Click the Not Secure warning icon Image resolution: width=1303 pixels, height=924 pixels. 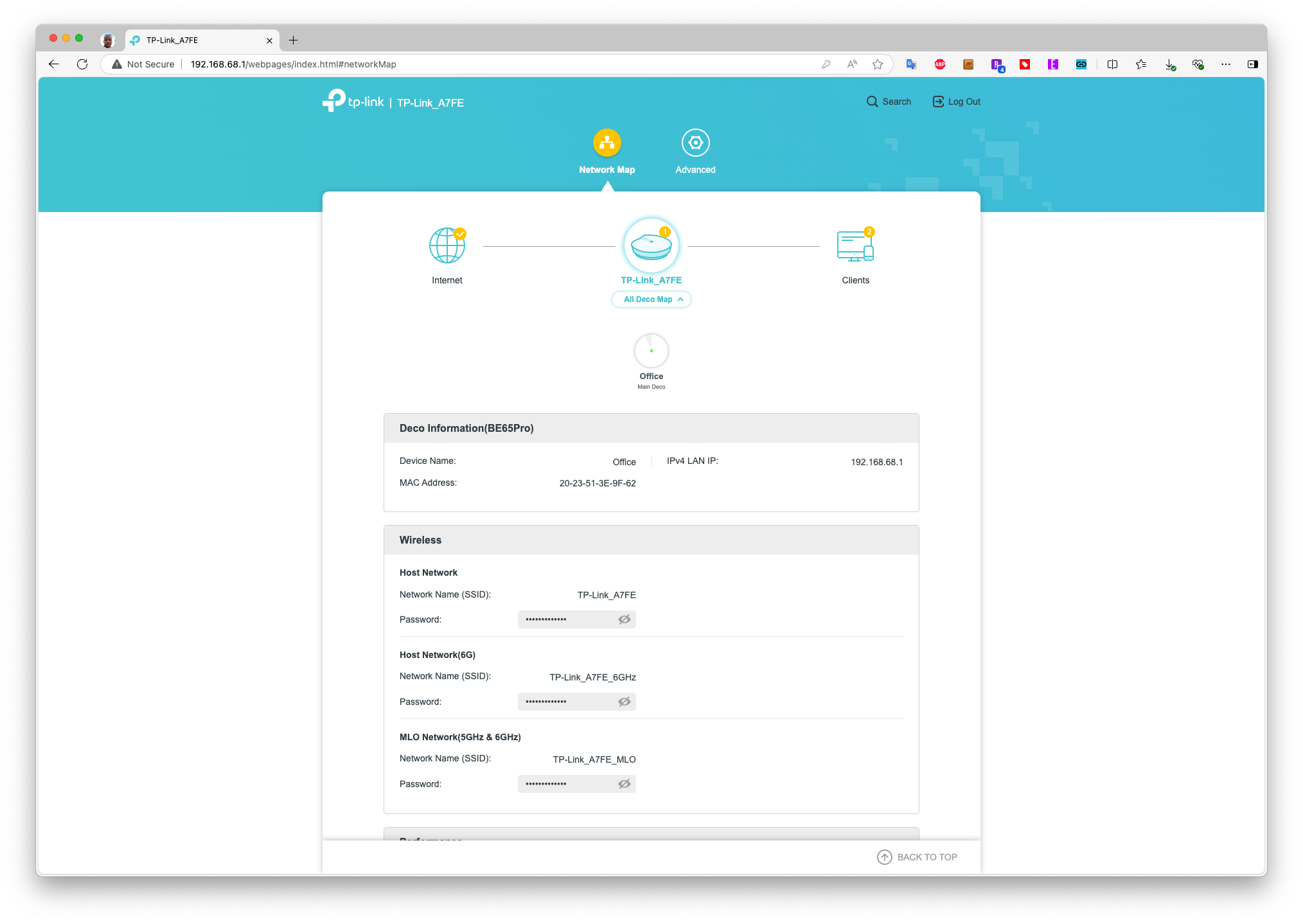tap(117, 64)
